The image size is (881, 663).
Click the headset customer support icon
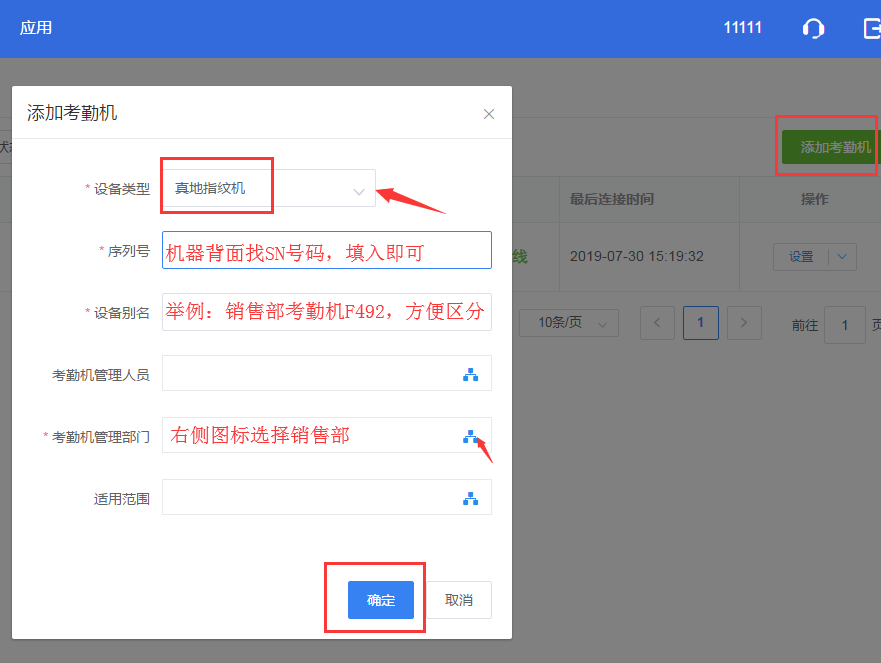coord(813,28)
